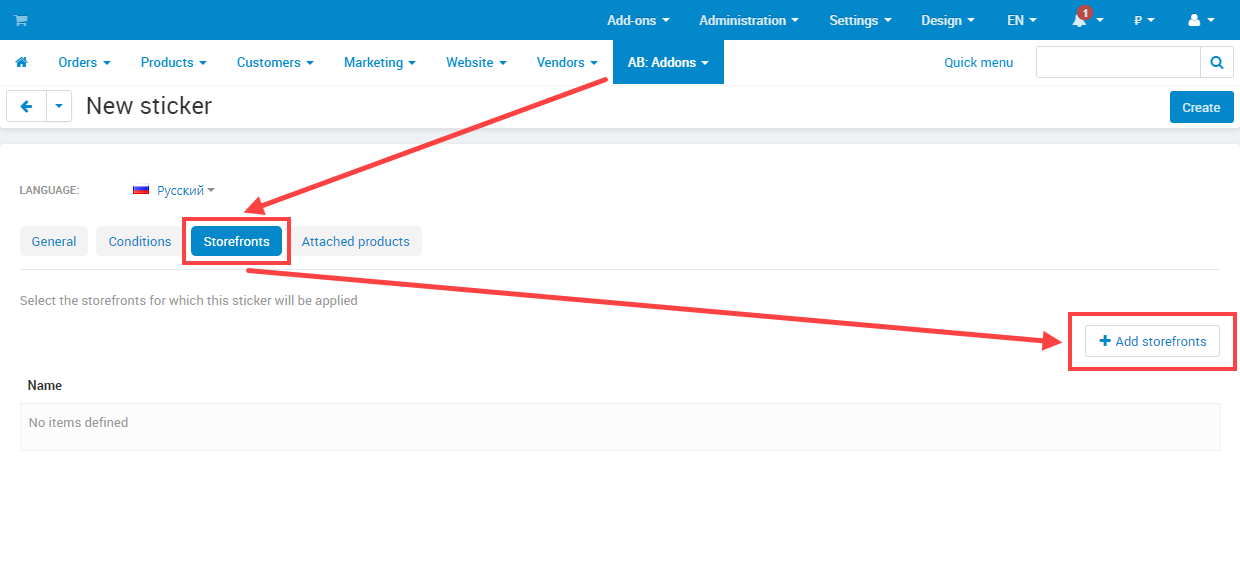Open the Products menu
Image resolution: width=1240 pixels, height=566 pixels.
[173, 62]
